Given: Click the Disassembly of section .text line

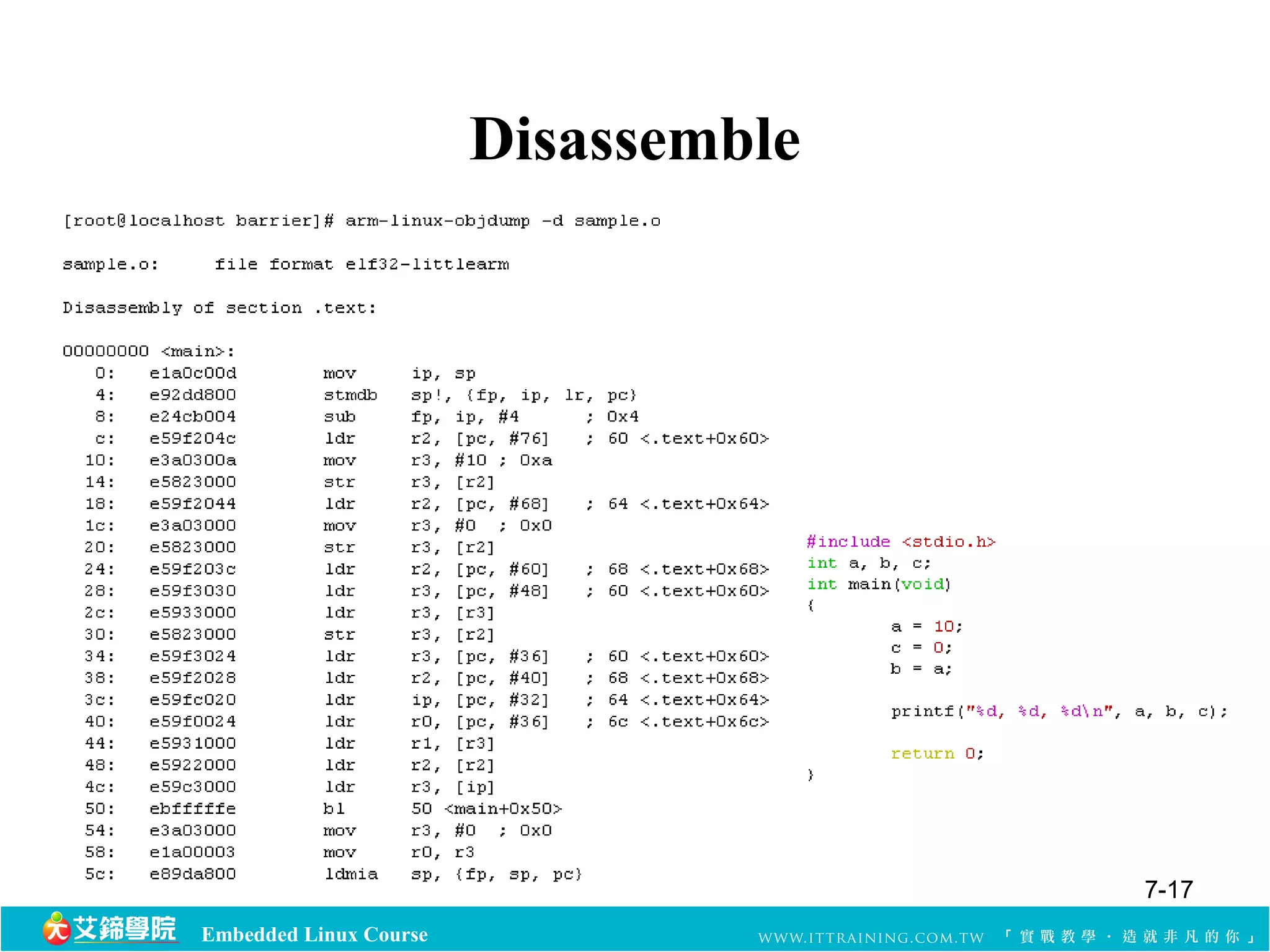Looking at the screenshot, I should pyautogui.click(x=220, y=308).
